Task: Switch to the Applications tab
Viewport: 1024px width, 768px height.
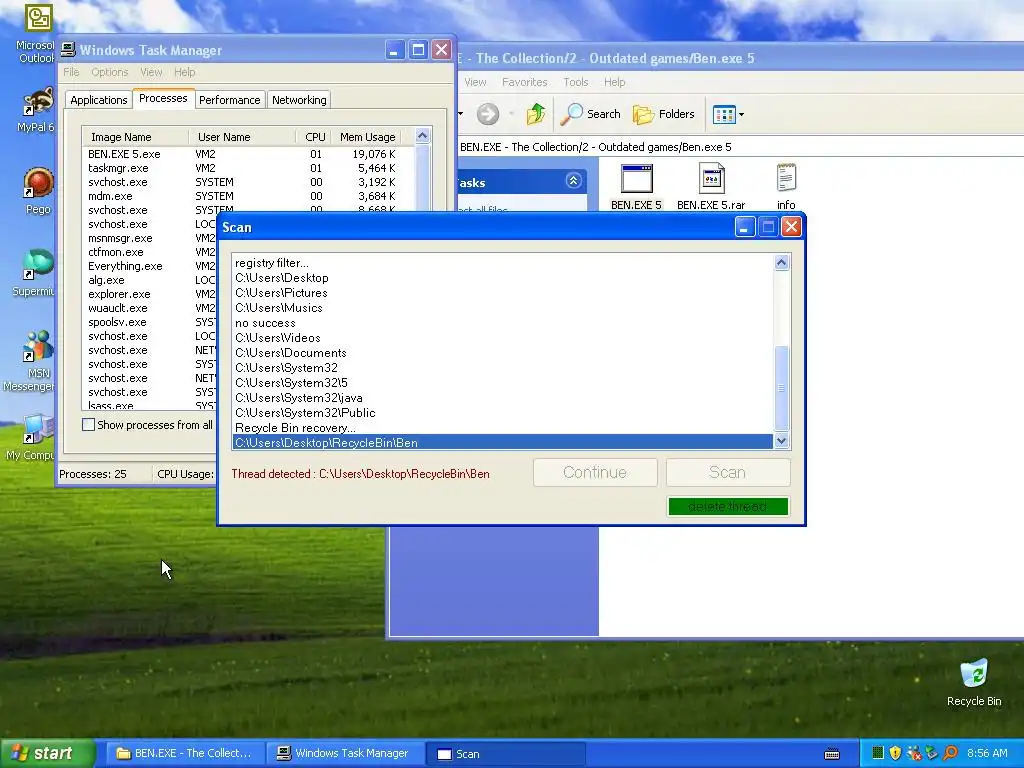Action: tap(99, 100)
